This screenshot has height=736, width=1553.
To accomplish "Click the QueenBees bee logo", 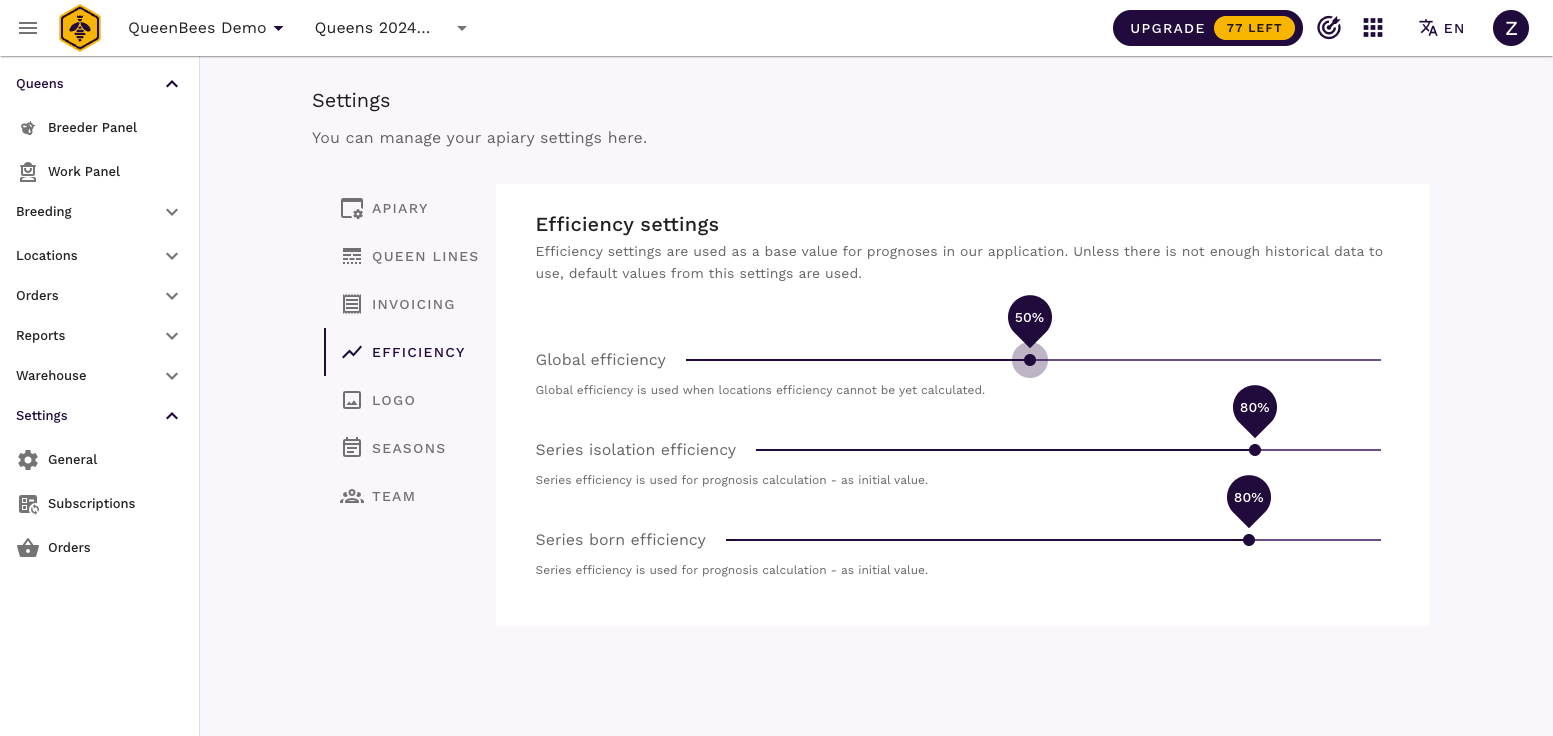I will tap(80, 28).
